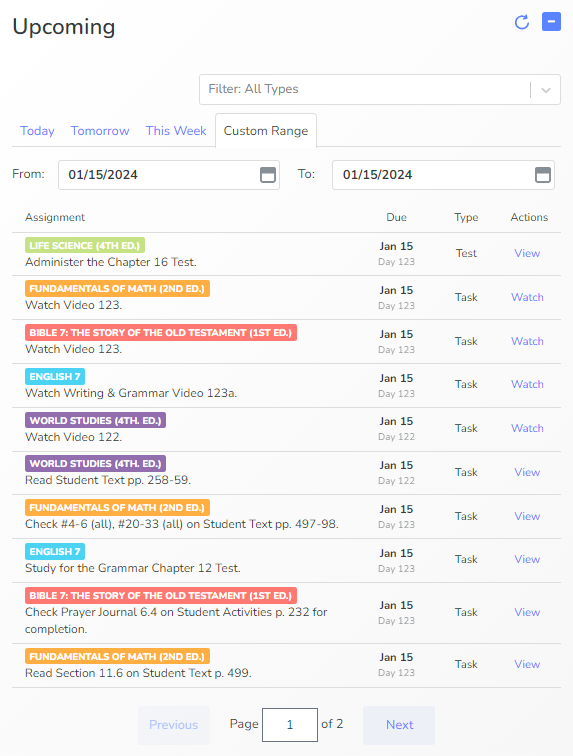This screenshot has width=573, height=756.
Task: Open calendar picker in To date field
Action: pyautogui.click(x=543, y=175)
